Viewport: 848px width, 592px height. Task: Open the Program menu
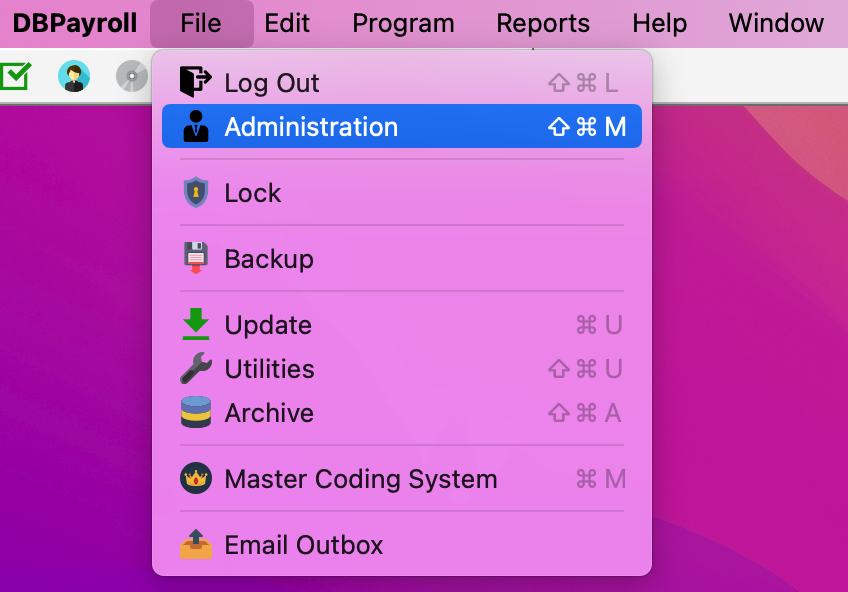click(403, 23)
